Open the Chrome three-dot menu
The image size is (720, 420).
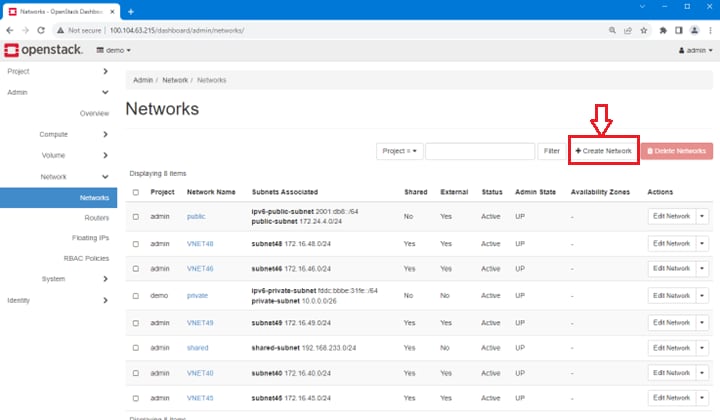[710, 30]
